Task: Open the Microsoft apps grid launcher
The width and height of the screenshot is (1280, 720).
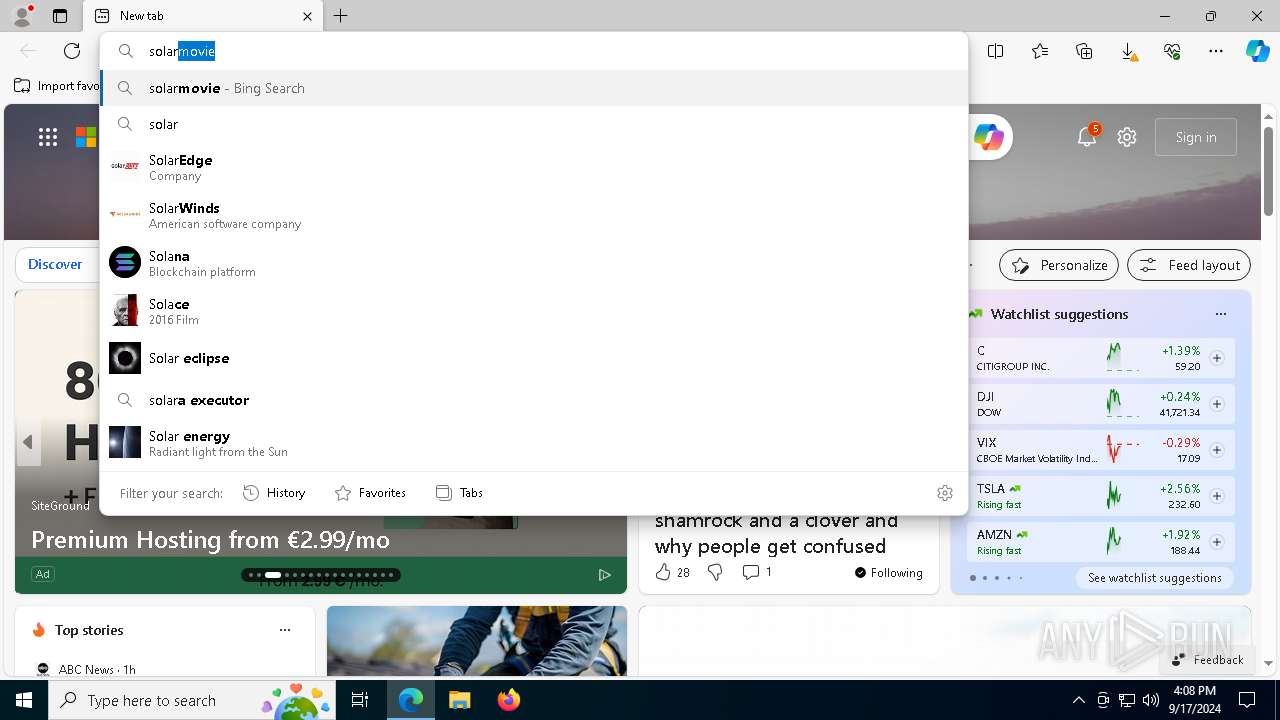Action: (48, 137)
